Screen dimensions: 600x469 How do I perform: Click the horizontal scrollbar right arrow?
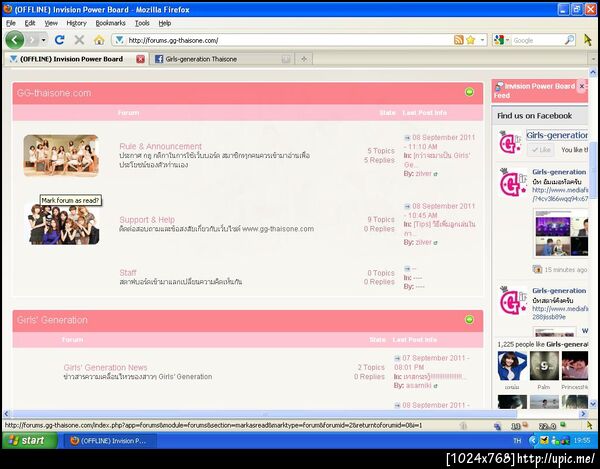pos(583,414)
